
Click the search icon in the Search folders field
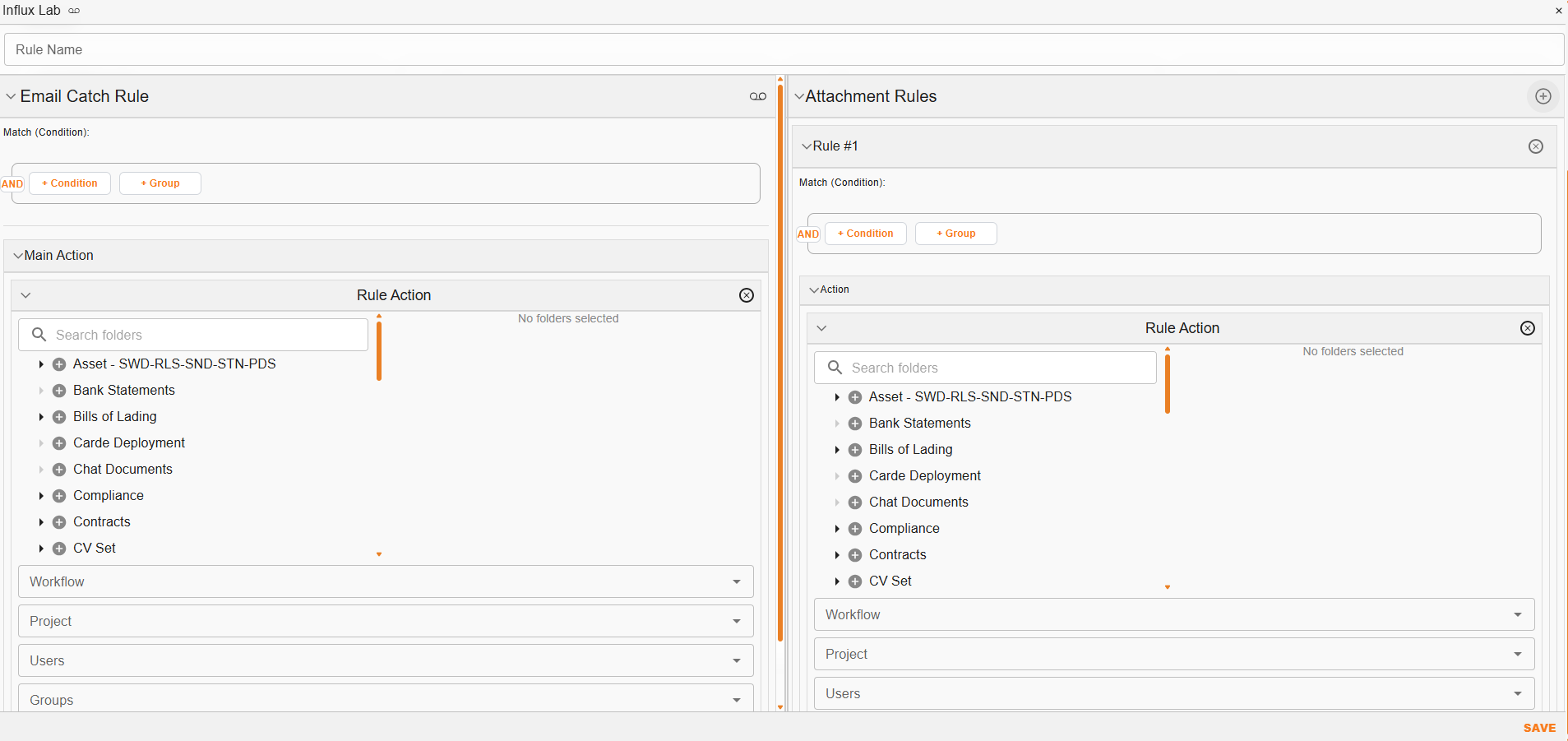(x=39, y=335)
